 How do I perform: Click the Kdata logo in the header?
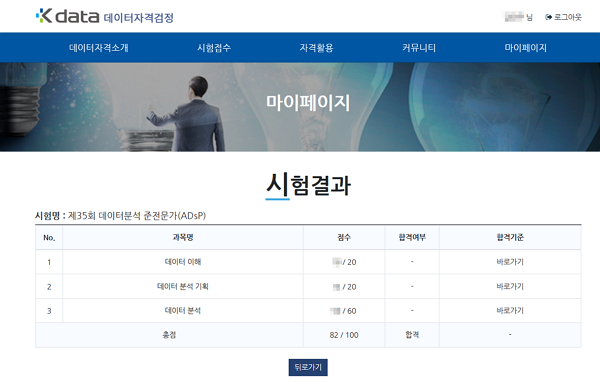pyautogui.click(x=67, y=16)
